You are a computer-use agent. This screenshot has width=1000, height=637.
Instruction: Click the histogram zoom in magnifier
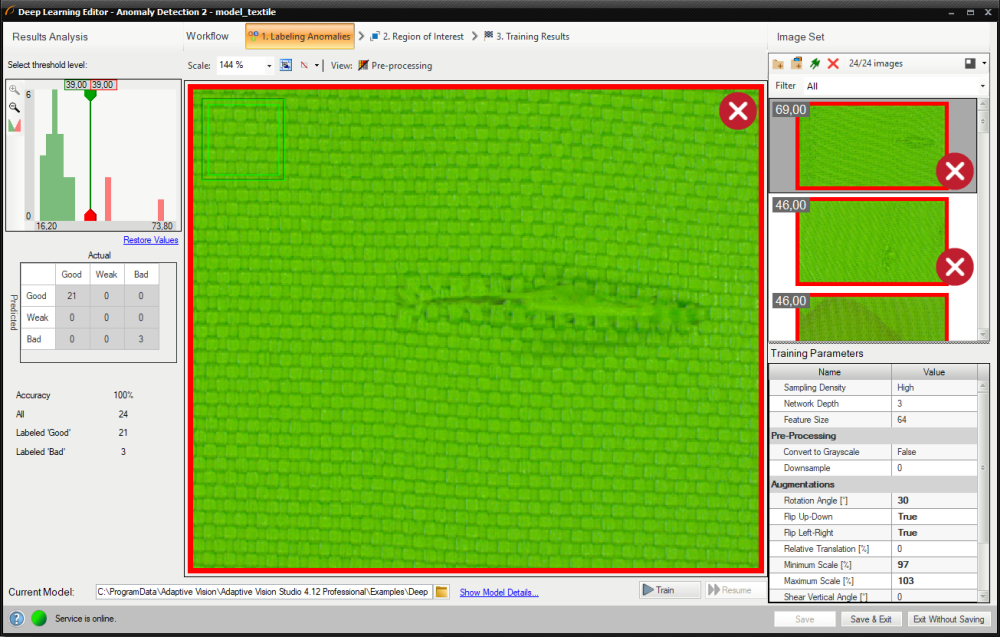tap(15, 90)
